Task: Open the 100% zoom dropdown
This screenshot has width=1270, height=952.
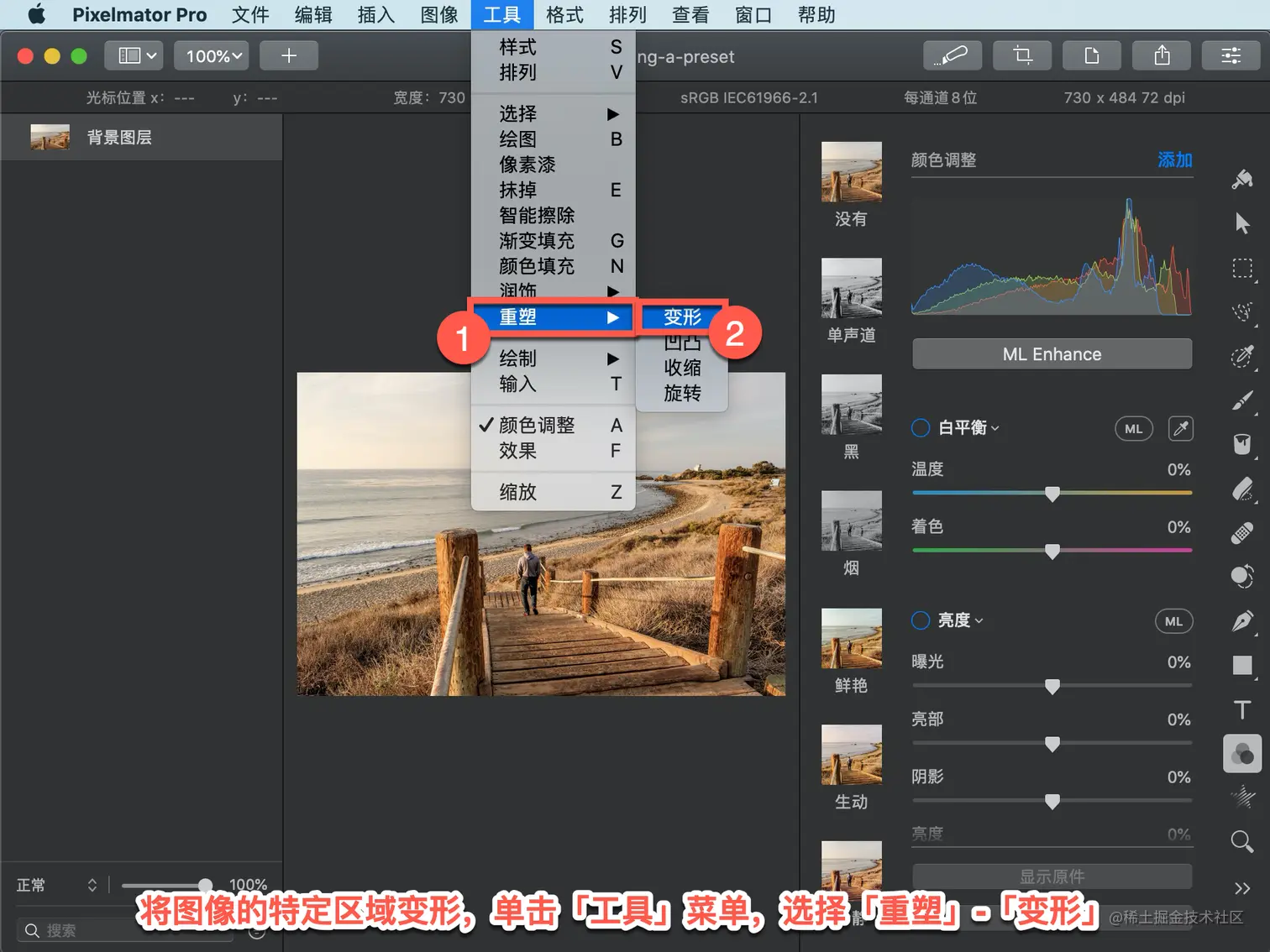Action: [212, 55]
